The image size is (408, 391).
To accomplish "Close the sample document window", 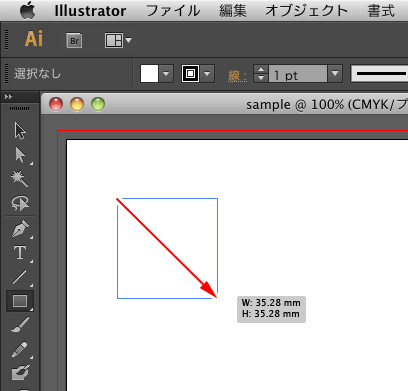I will 56,104.
